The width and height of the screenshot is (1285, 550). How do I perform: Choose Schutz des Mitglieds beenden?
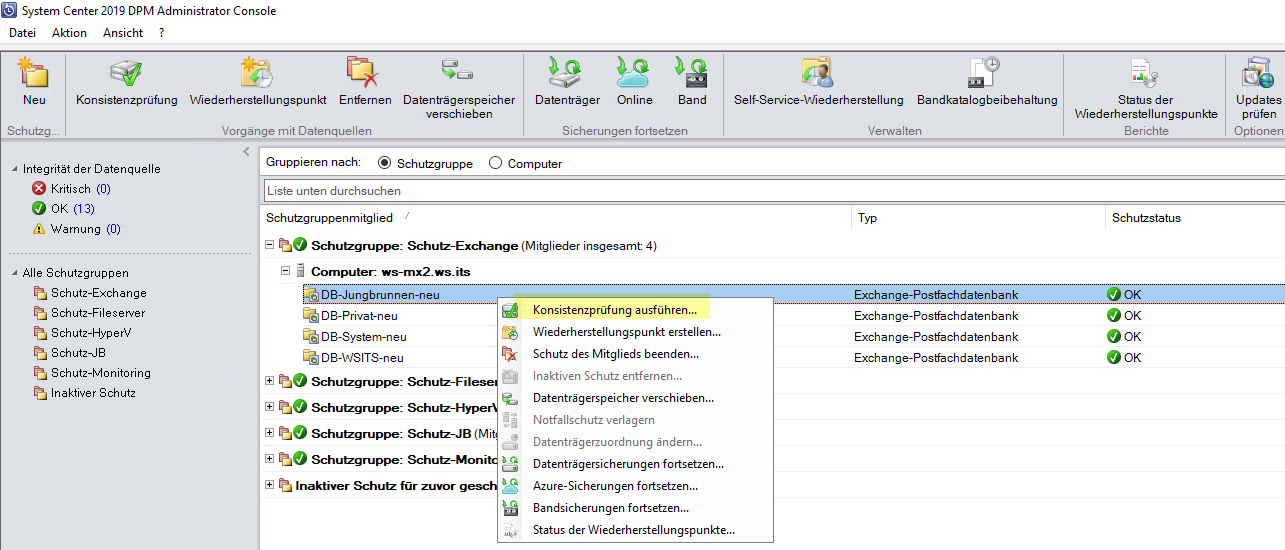tap(635, 354)
